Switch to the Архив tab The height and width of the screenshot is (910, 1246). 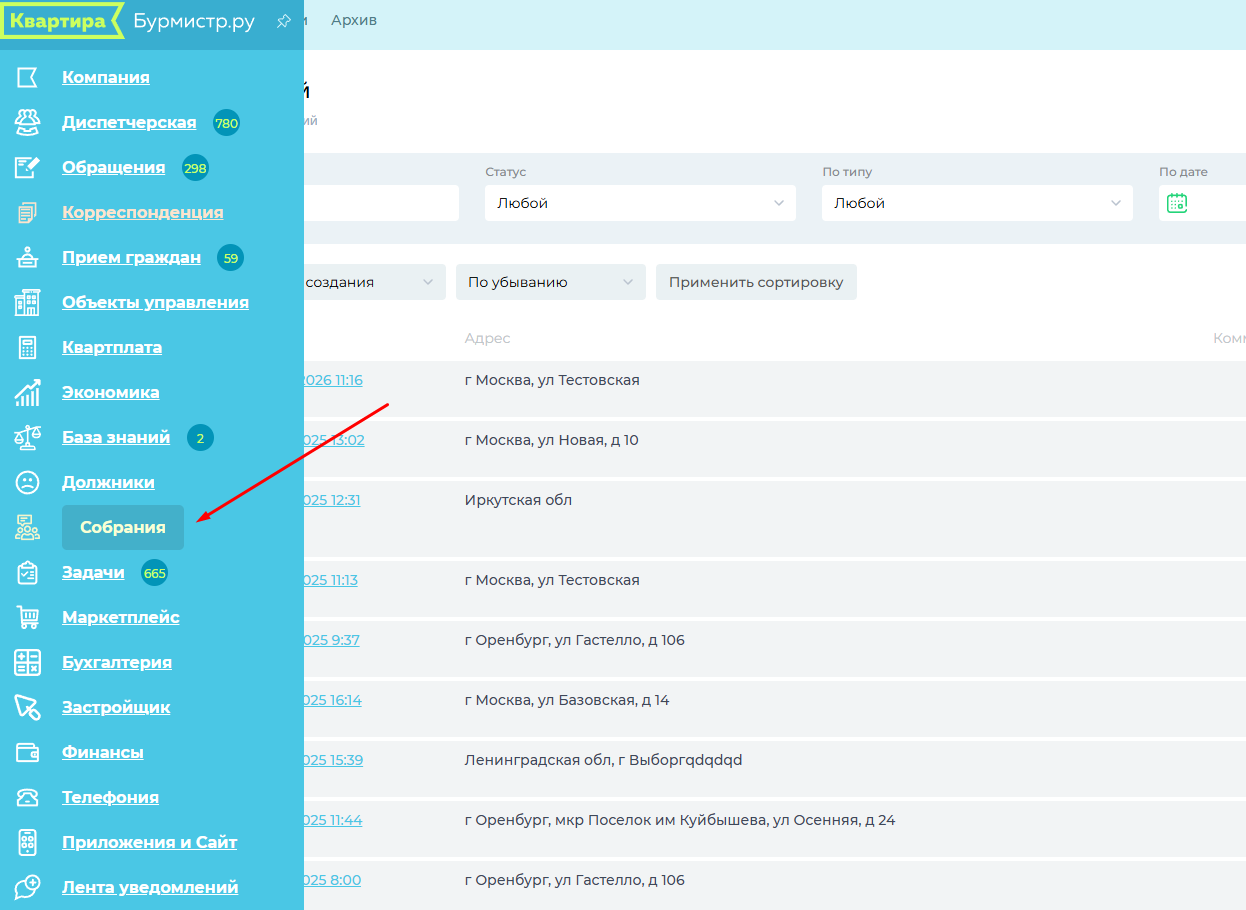tap(354, 20)
